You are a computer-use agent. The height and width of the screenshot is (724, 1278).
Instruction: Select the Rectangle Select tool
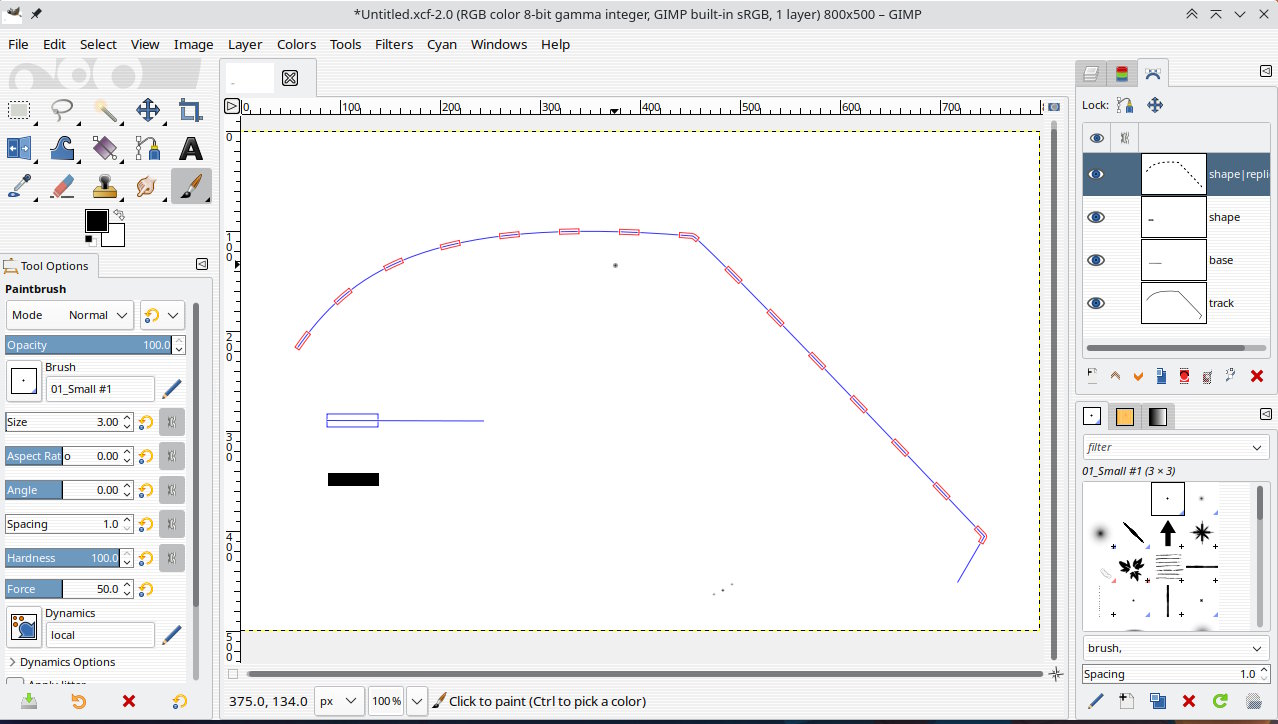[19, 110]
